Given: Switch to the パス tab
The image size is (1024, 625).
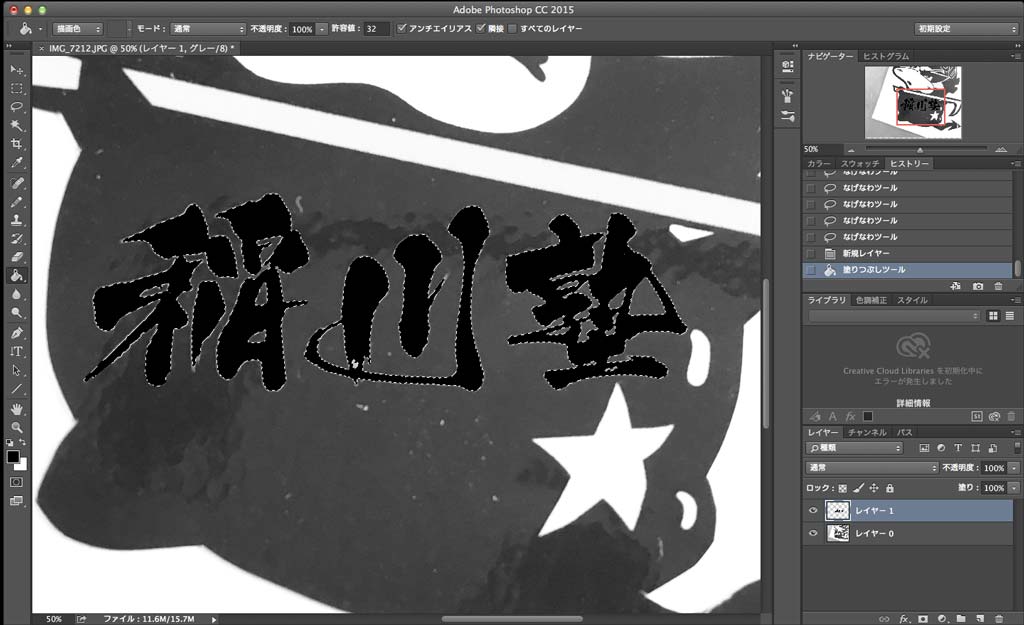Looking at the screenshot, I should pyautogui.click(x=904, y=432).
